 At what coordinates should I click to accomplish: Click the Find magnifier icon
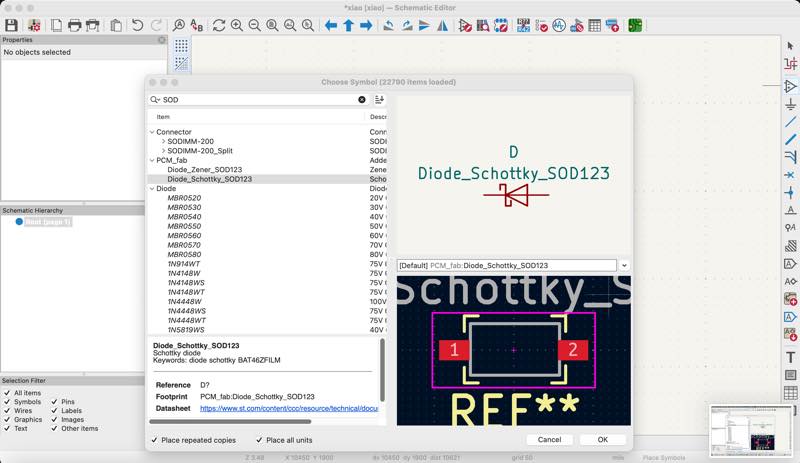179,25
